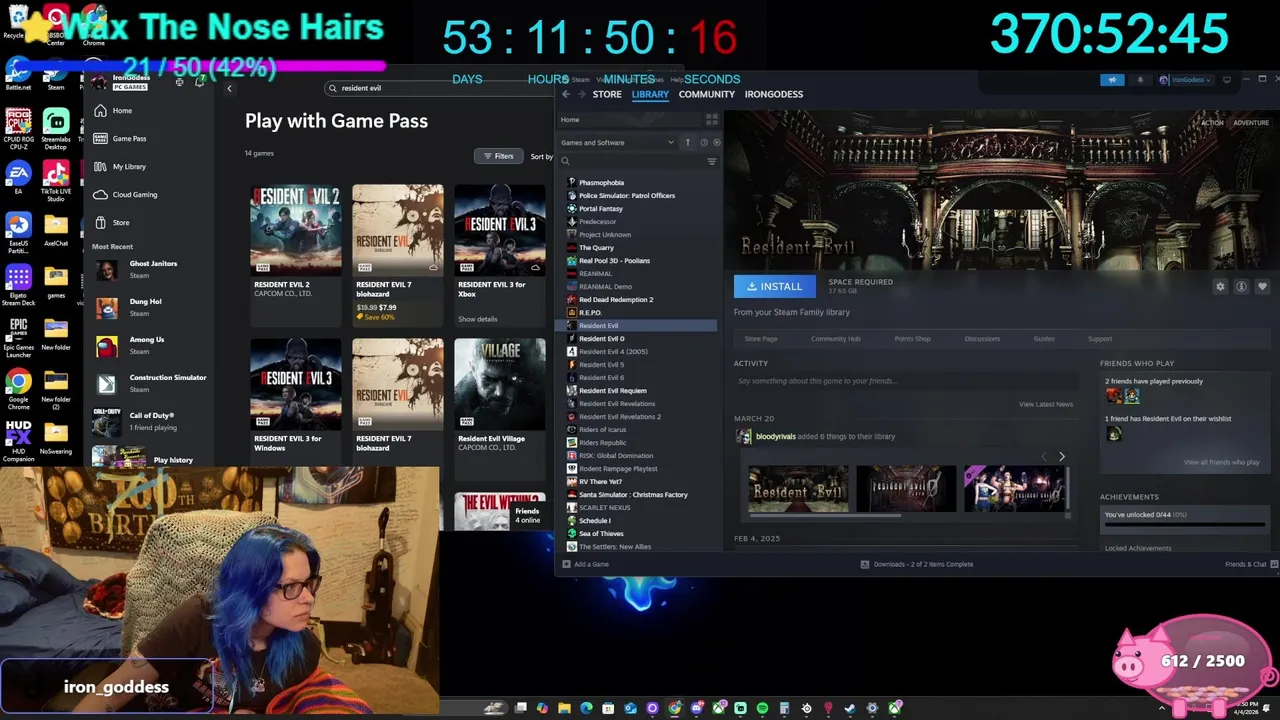Click next arrow in Steam activity carousel

1061,457
